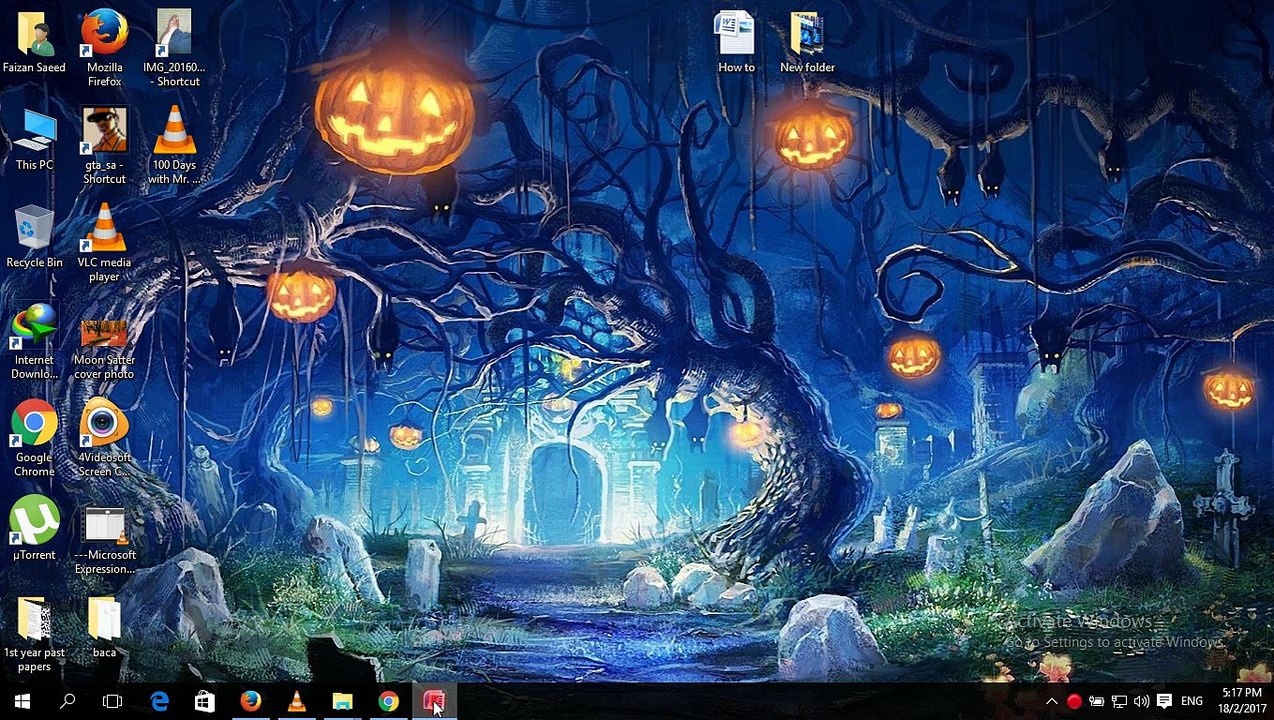Open the µTorrent desktop shortcut

pyautogui.click(x=34, y=529)
